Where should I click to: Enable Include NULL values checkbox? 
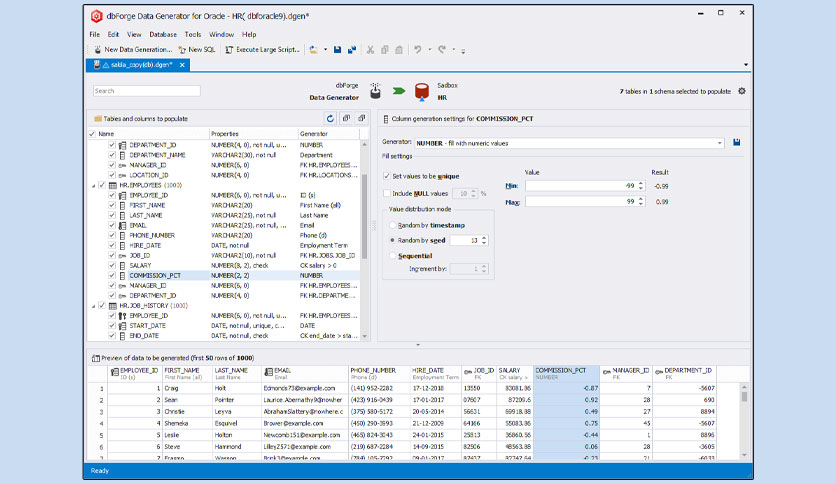387,193
